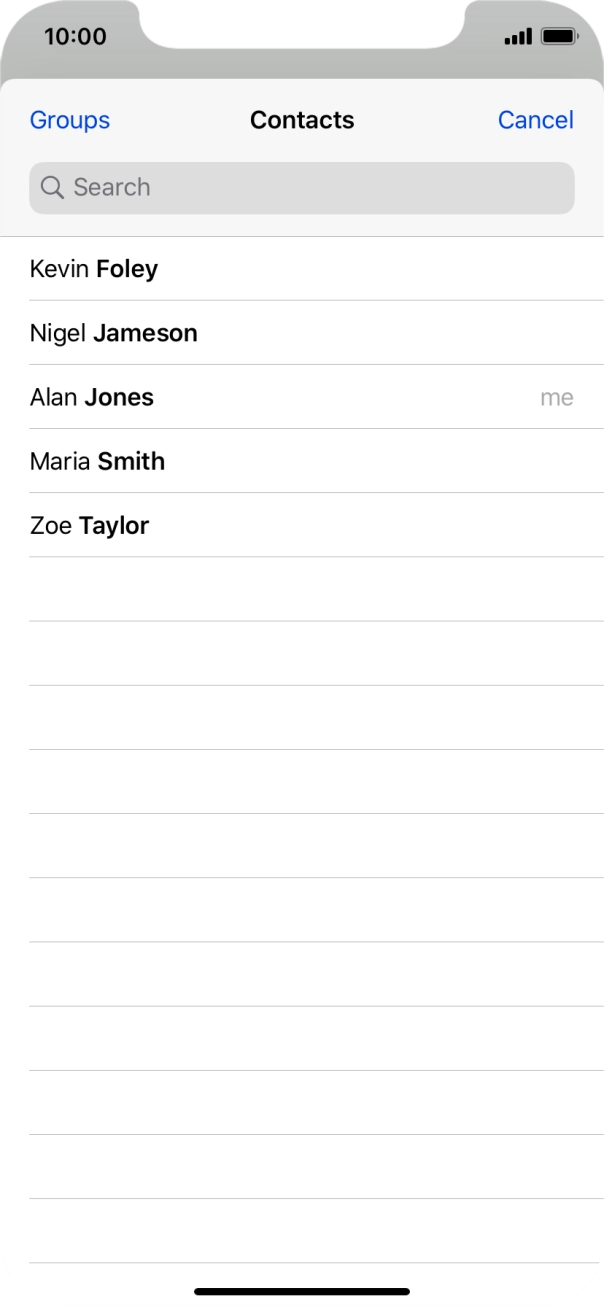Tap the cellular signal strength icon
The height and width of the screenshot is (1307, 604).
click(x=518, y=37)
